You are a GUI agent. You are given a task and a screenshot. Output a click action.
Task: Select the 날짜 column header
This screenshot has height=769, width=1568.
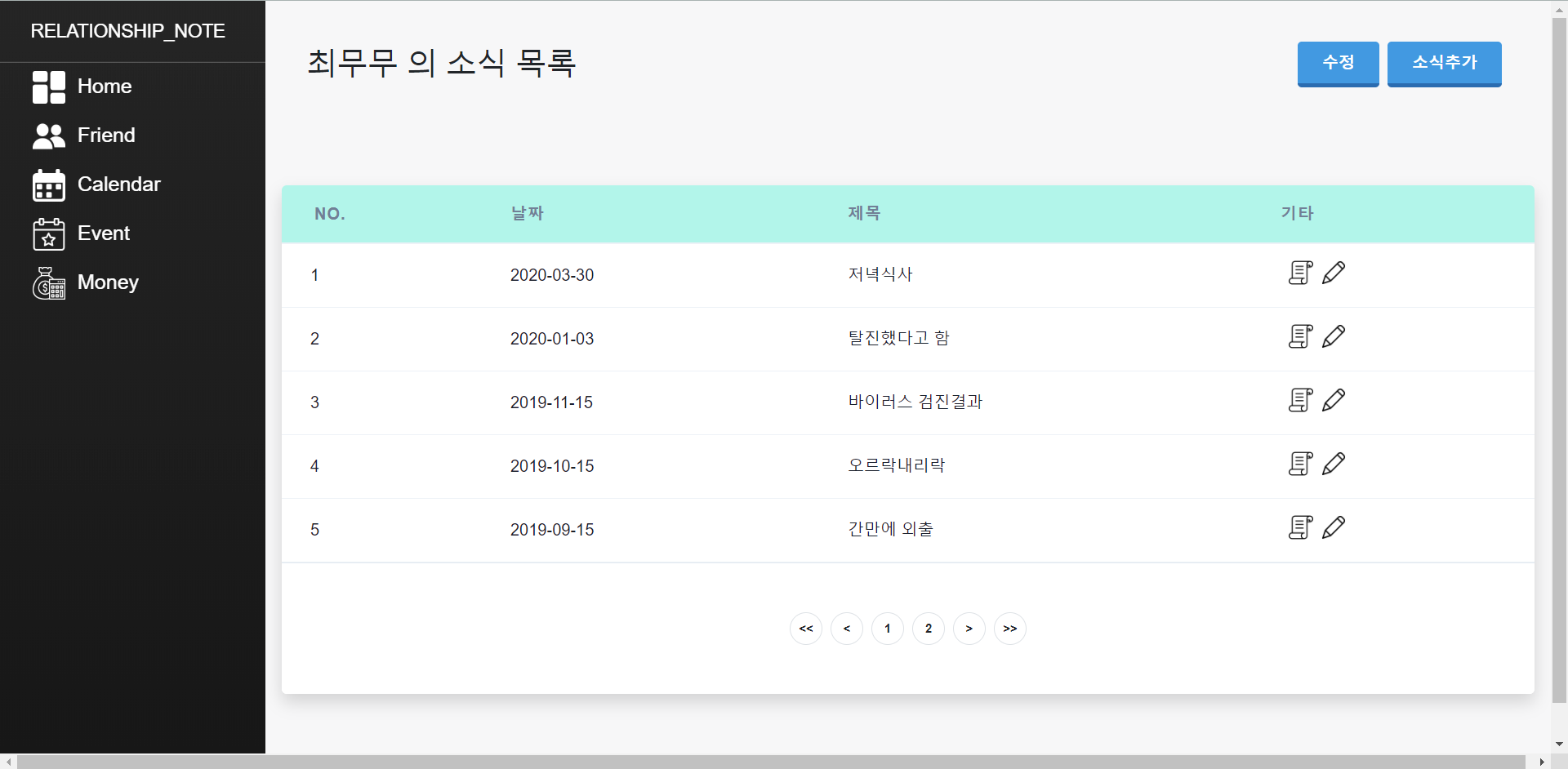pos(527,213)
